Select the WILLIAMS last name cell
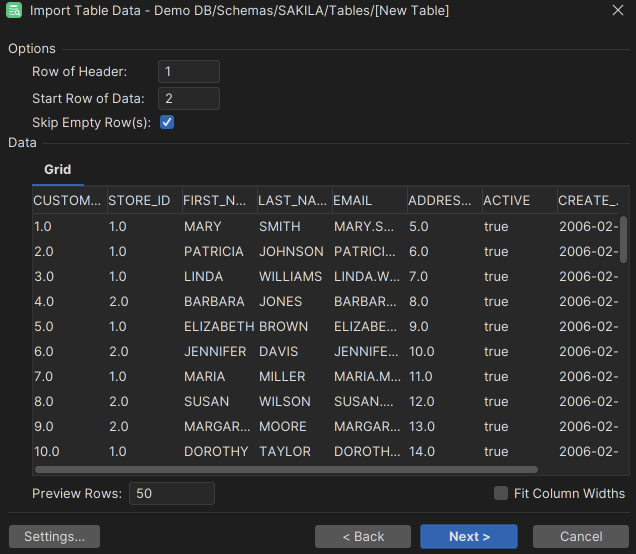The height and width of the screenshot is (554, 636). (291, 276)
